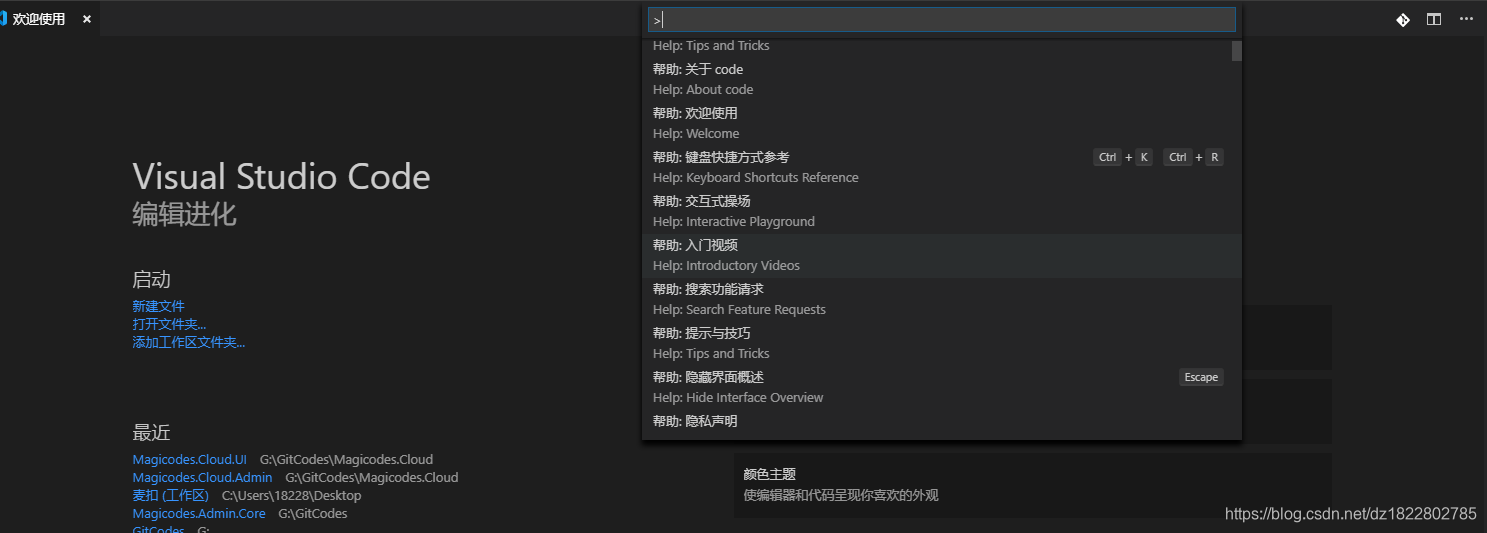Run command 帮助: 提示与技巧
Screen dimensions: 1487x533
pos(942,343)
